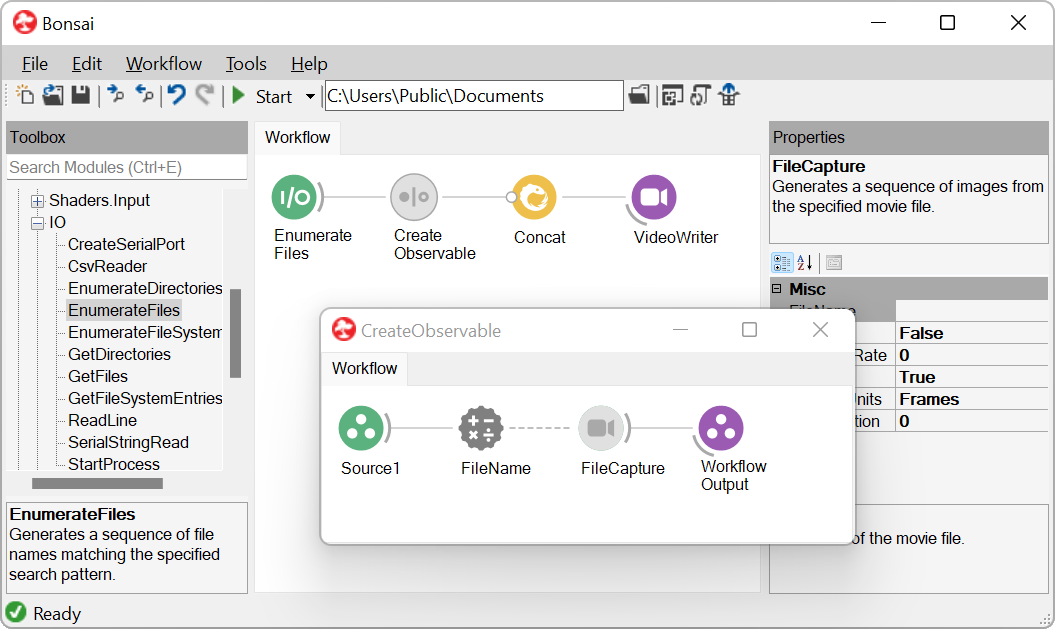The width and height of the screenshot is (1055, 629).
Task: Open the Start button dropdown arrow
Action: 310,96
